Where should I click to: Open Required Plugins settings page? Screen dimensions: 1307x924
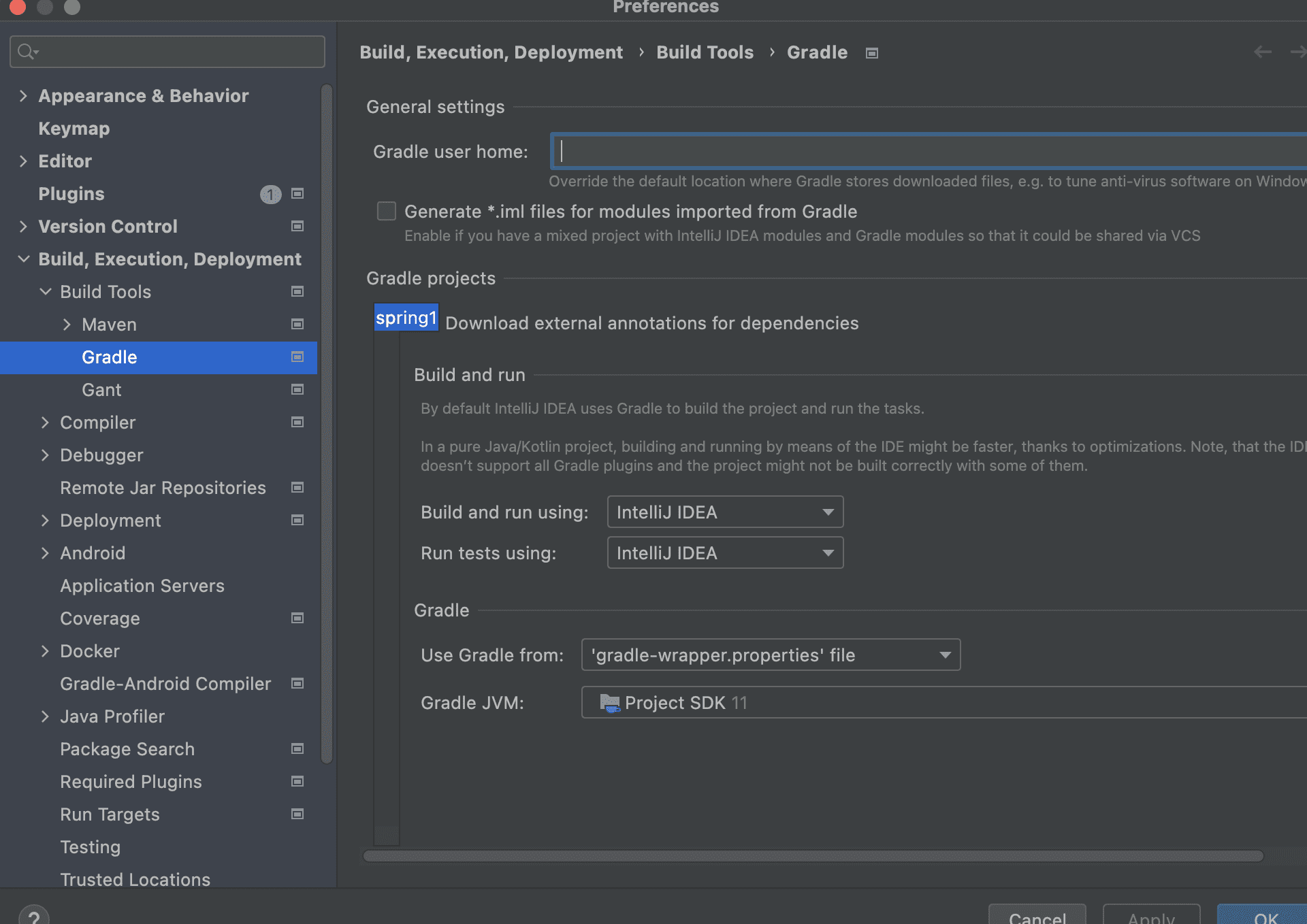(x=131, y=782)
